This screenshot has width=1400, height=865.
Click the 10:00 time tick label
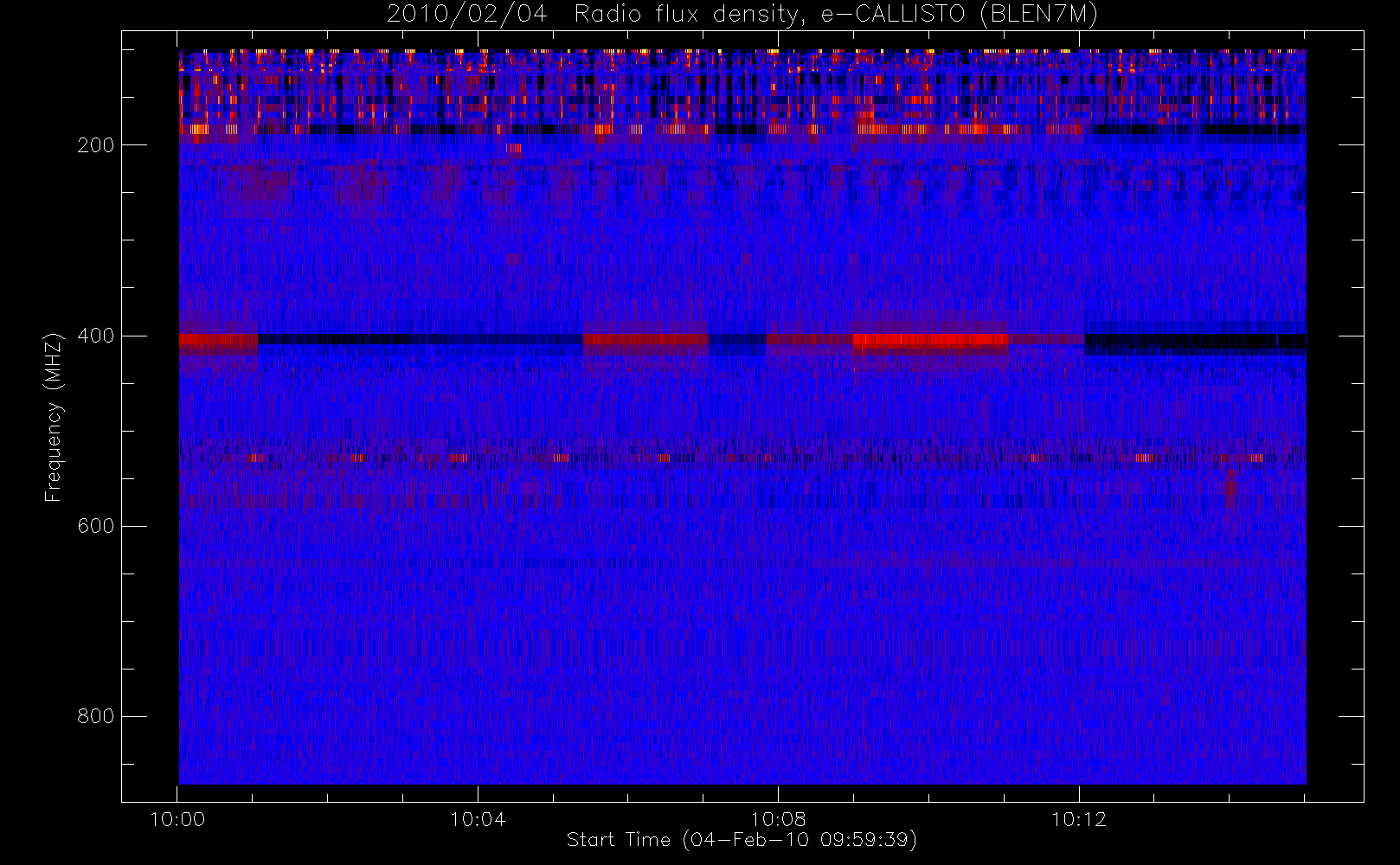click(x=177, y=819)
